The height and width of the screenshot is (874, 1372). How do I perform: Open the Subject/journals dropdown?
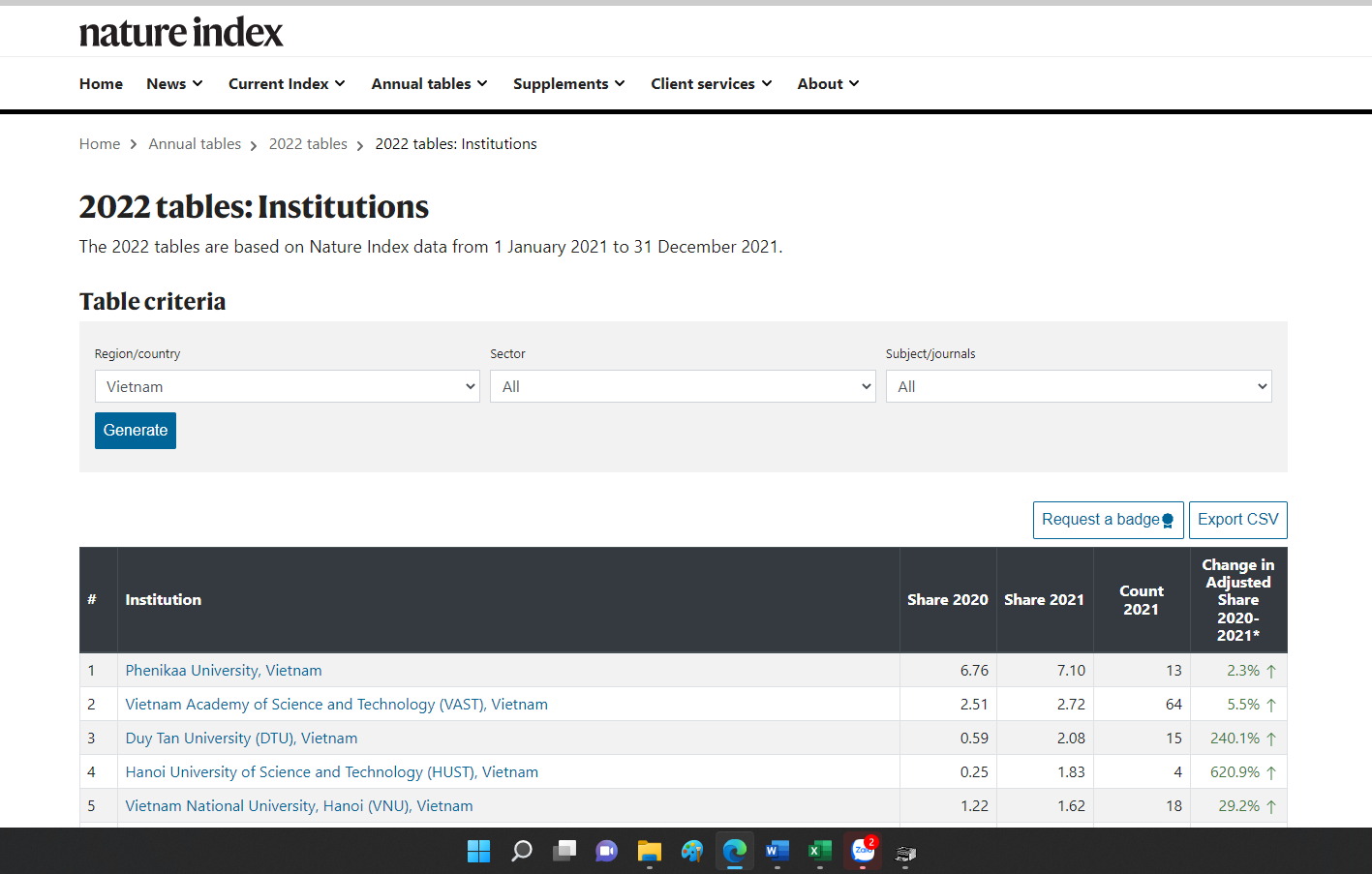[x=1078, y=386]
